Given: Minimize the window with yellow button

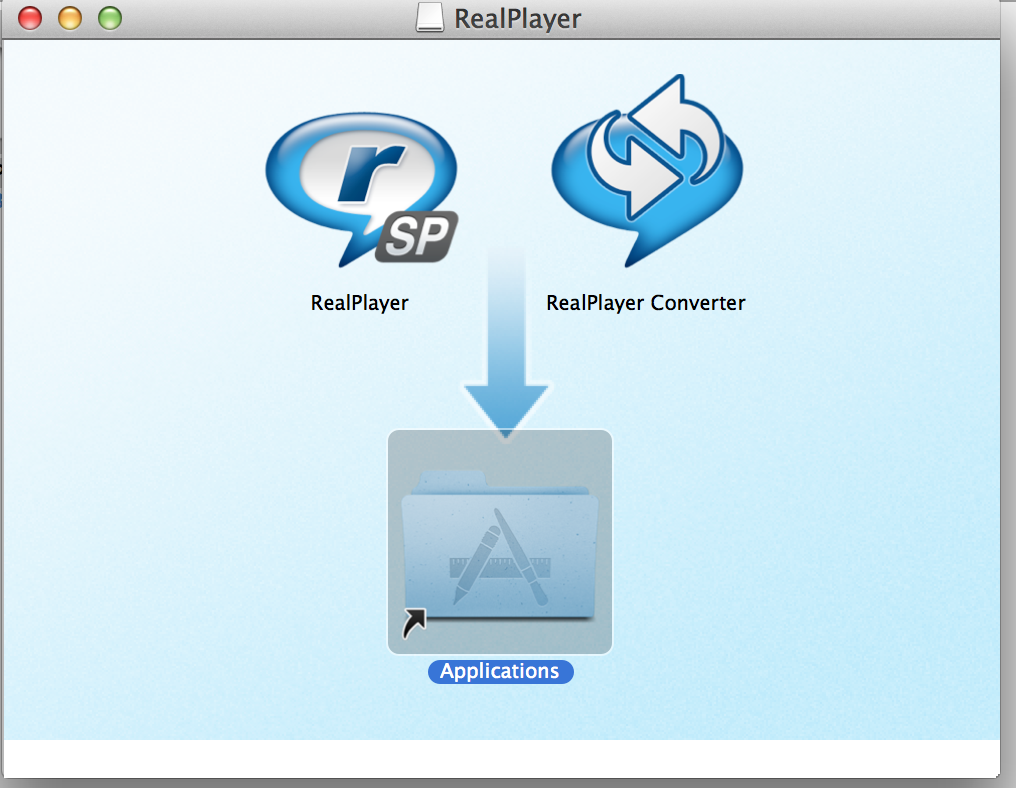Looking at the screenshot, I should 70,17.
